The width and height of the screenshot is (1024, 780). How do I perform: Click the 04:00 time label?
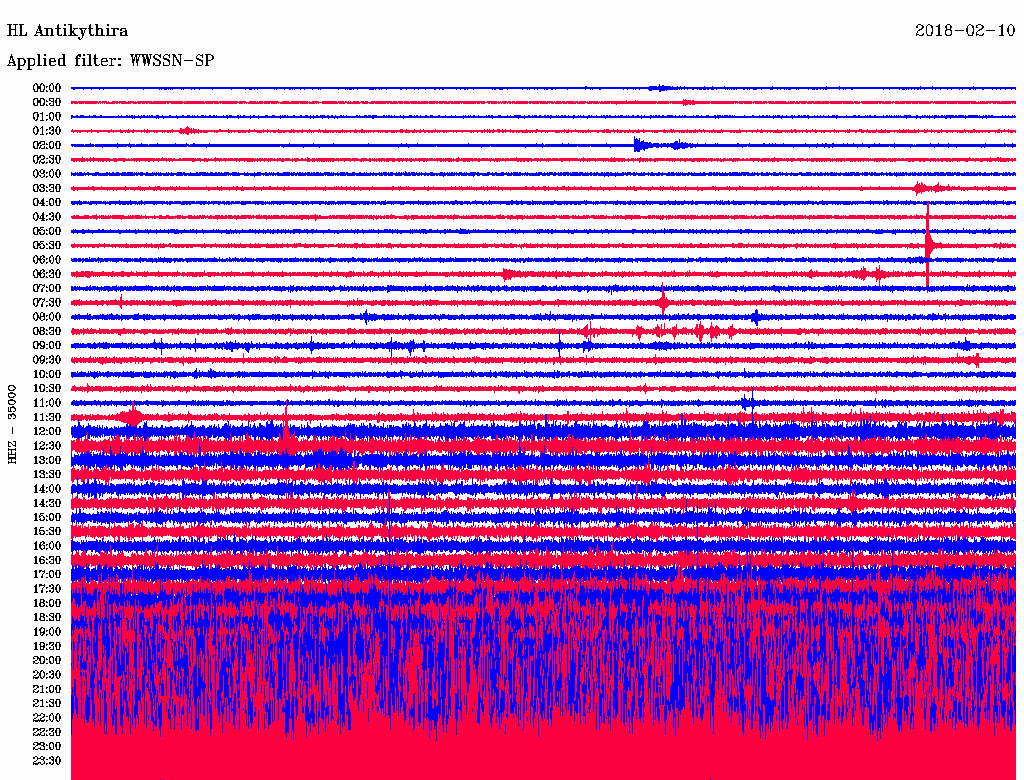click(x=47, y=203)
